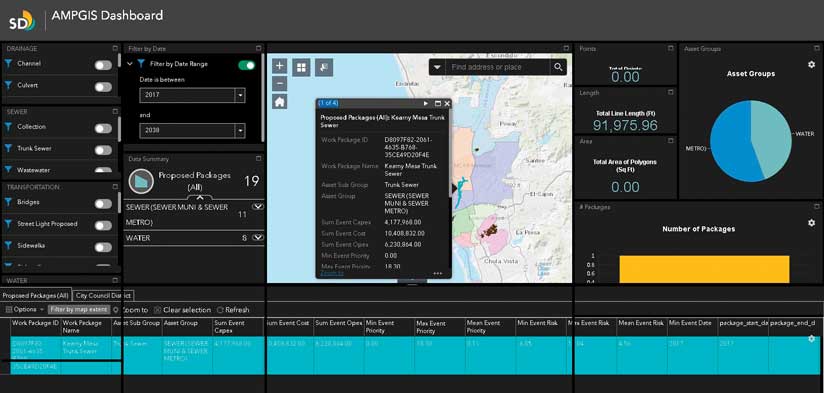Enable the Bridges filter switch
Screen dimensions: 824x393
point(103,204)
